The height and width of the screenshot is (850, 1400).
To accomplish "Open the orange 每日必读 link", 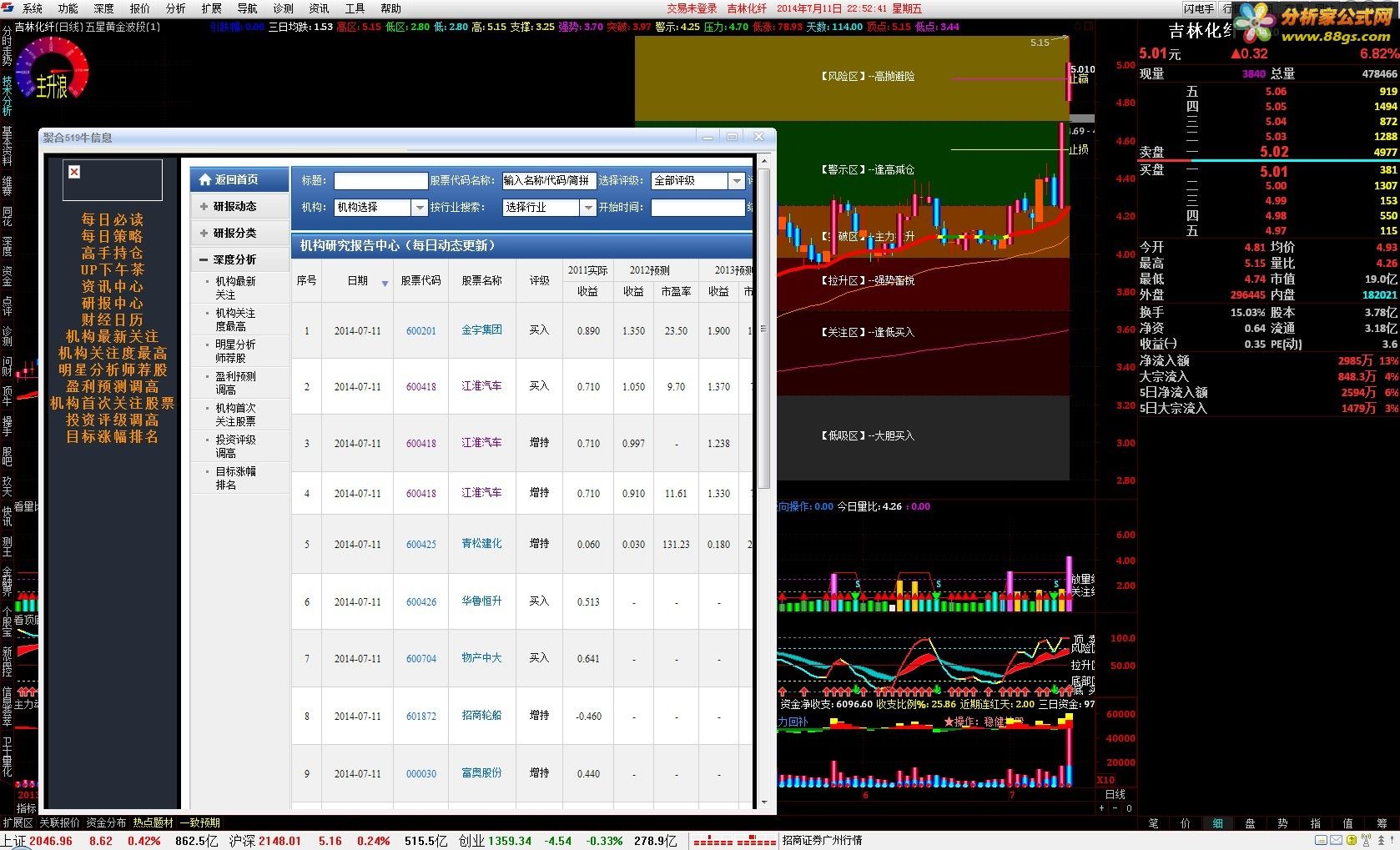I will point(112,219).
